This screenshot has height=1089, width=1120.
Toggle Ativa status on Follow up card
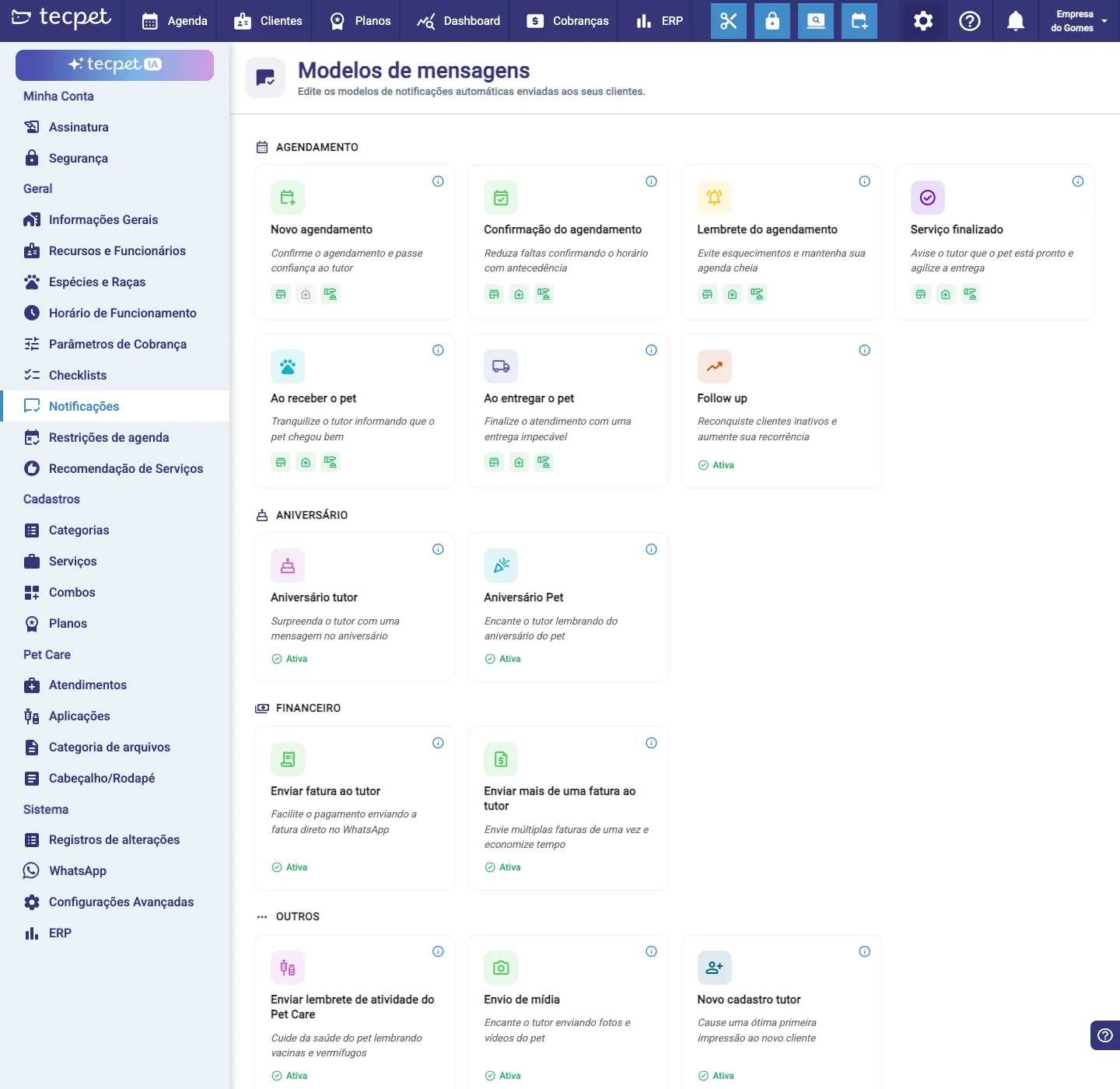coord(716,465)
